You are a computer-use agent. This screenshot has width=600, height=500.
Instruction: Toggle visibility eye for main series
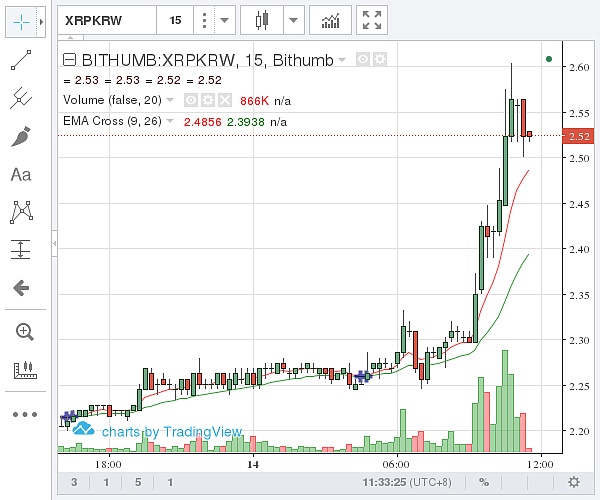[363, 59]
